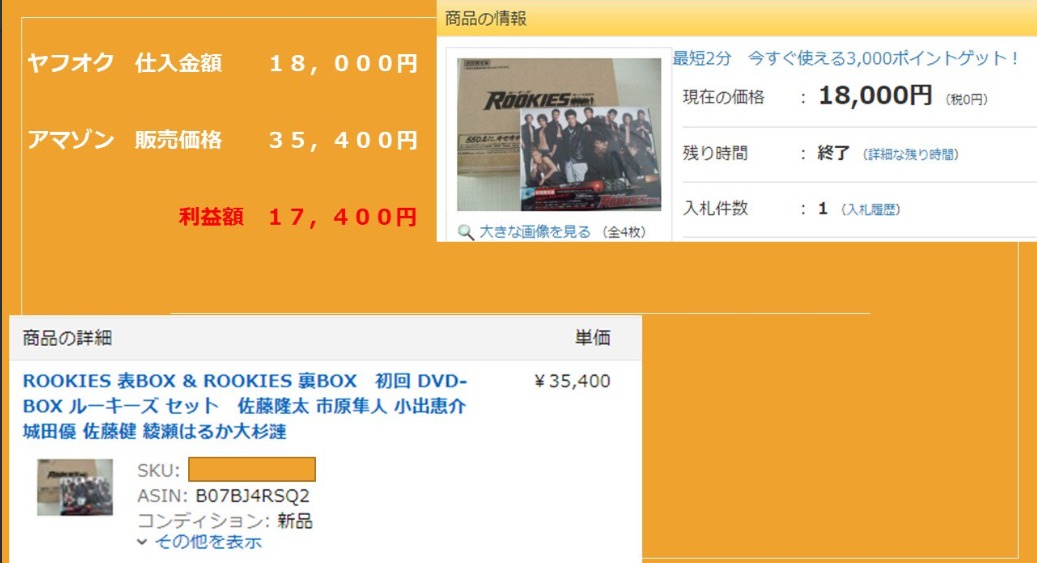This screenshot has width=1037, height=563.
Task: Click the chevron next to その他を表示
Action: tap(142, 542)
